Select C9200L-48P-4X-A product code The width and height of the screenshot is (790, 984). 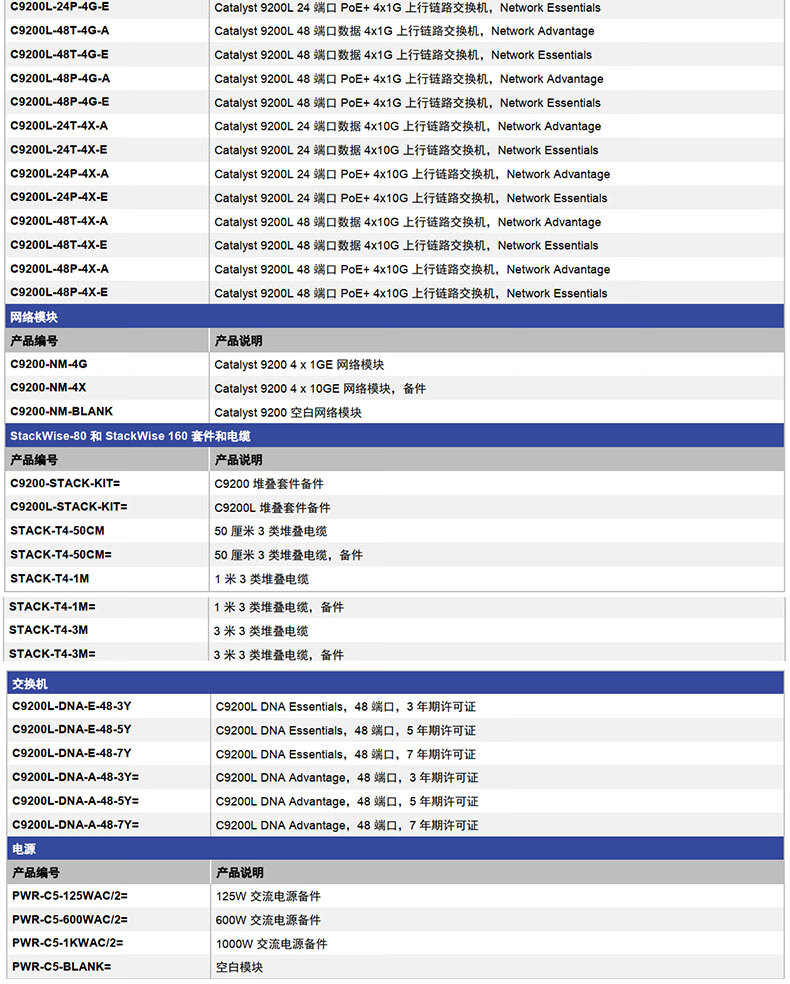[x=60, y=269]
